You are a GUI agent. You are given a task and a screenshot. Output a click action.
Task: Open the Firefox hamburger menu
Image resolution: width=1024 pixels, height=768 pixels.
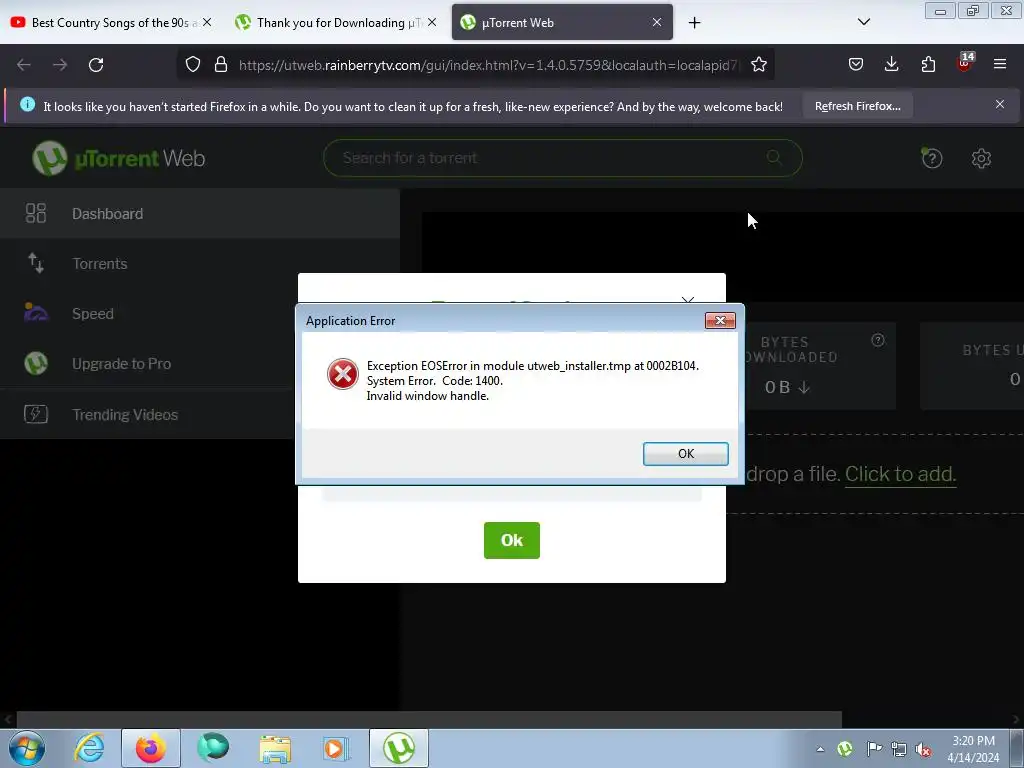click(1000, 65)
